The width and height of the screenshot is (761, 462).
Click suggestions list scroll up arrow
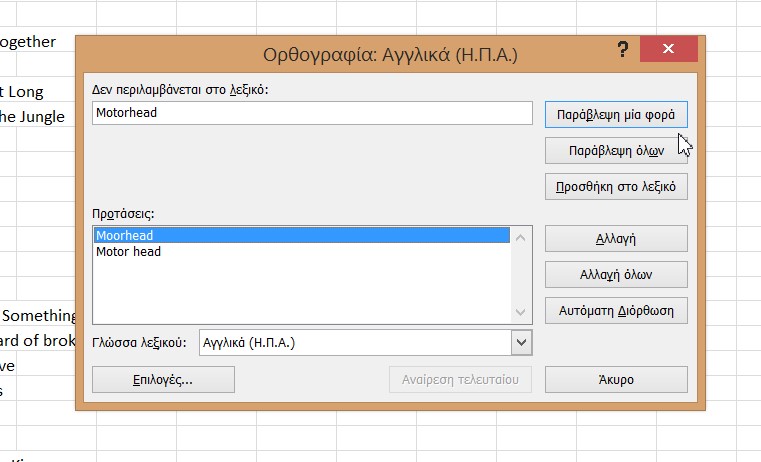pos(520,237)
